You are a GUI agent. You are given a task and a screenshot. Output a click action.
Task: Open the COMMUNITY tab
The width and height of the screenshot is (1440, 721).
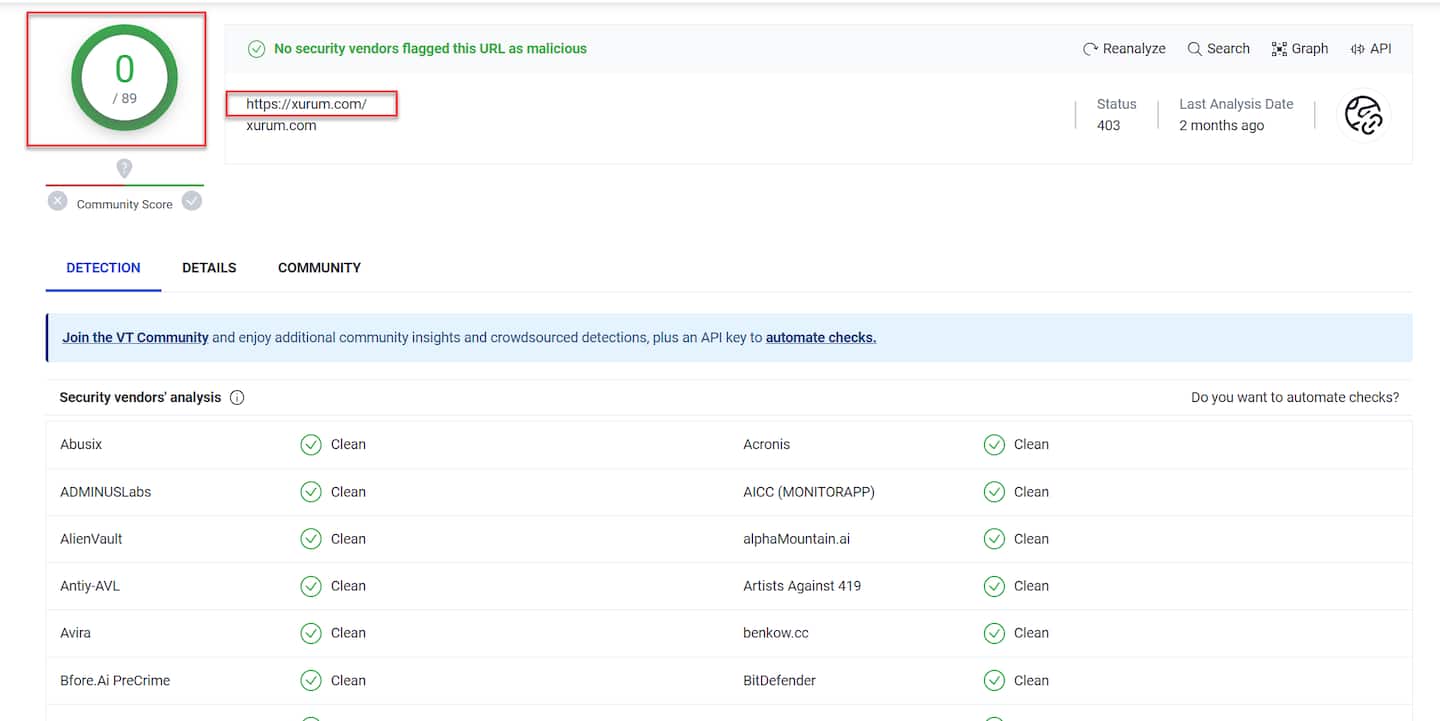click(319, 268)
